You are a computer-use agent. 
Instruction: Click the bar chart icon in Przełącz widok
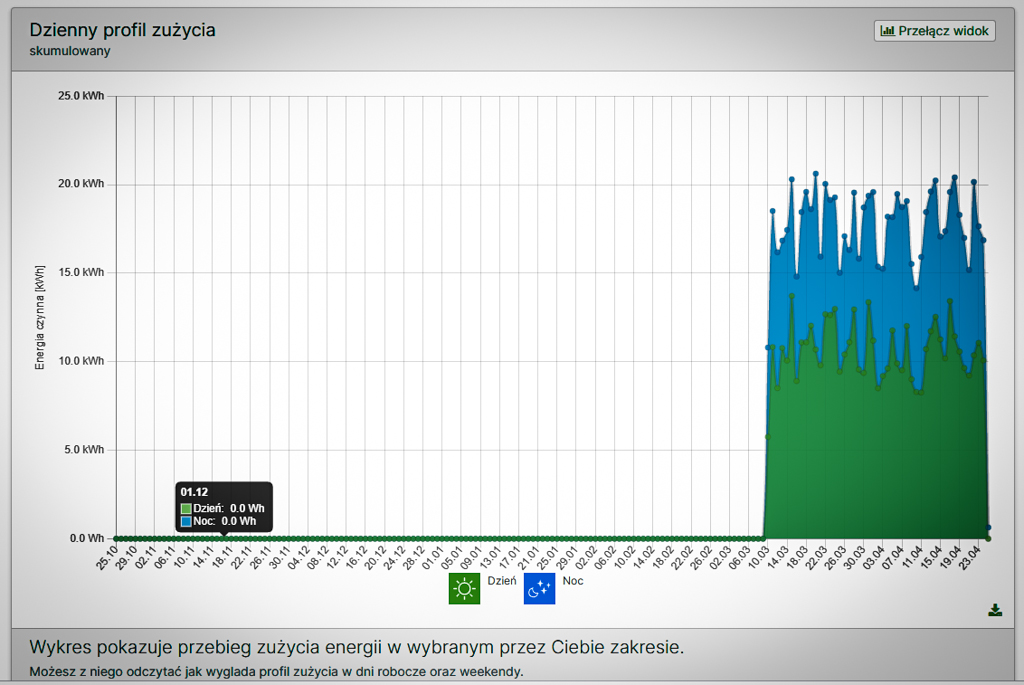(887, 31)
